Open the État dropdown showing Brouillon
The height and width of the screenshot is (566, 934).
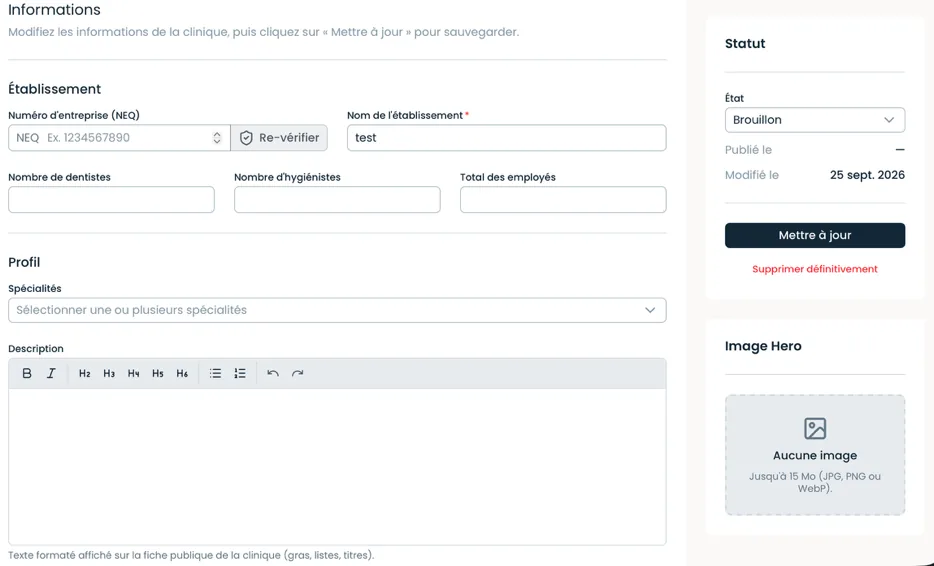pyautogui.click(x=815, y=120)
